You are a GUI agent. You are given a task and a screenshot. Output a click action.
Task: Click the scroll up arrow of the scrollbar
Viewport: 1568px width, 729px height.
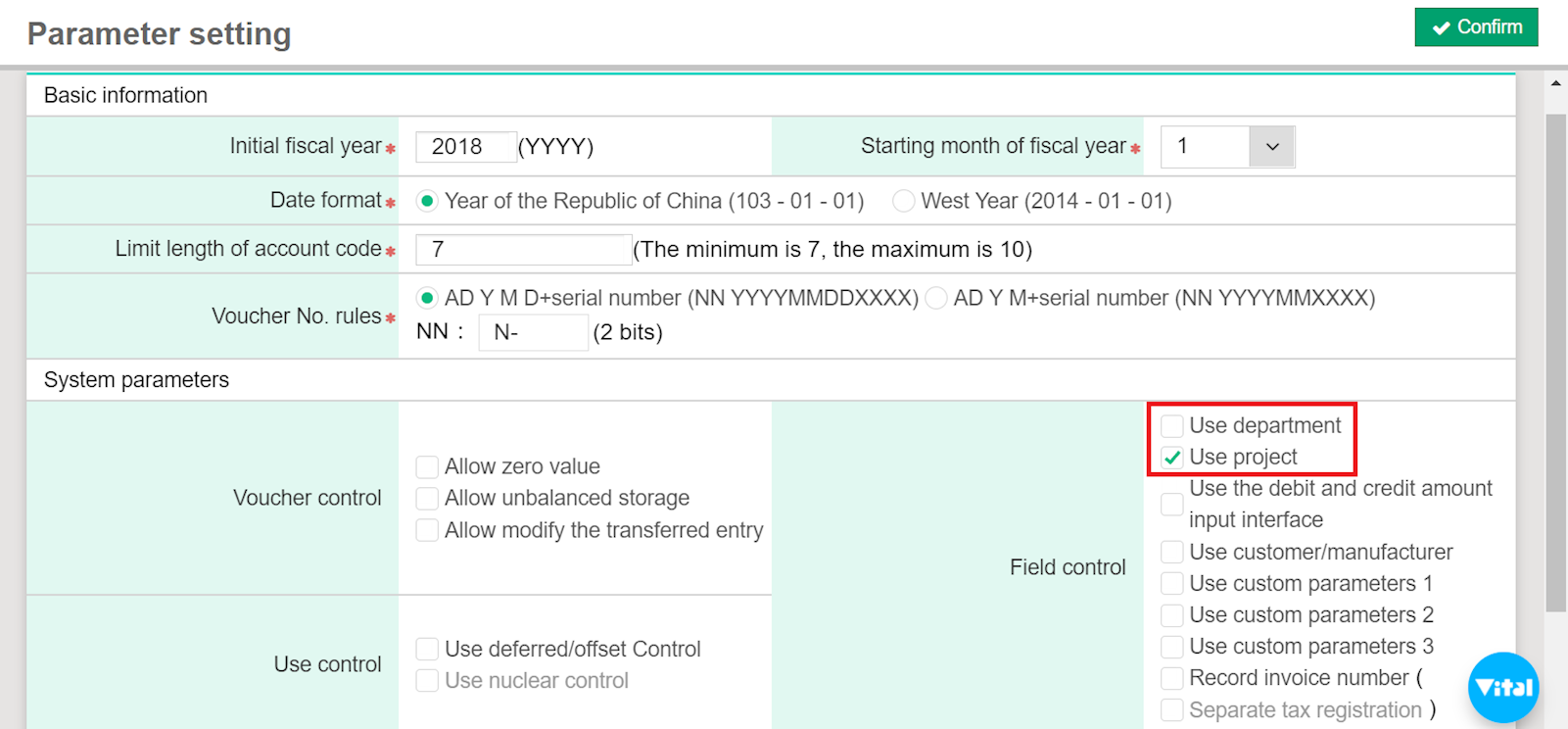[1555, 84]
